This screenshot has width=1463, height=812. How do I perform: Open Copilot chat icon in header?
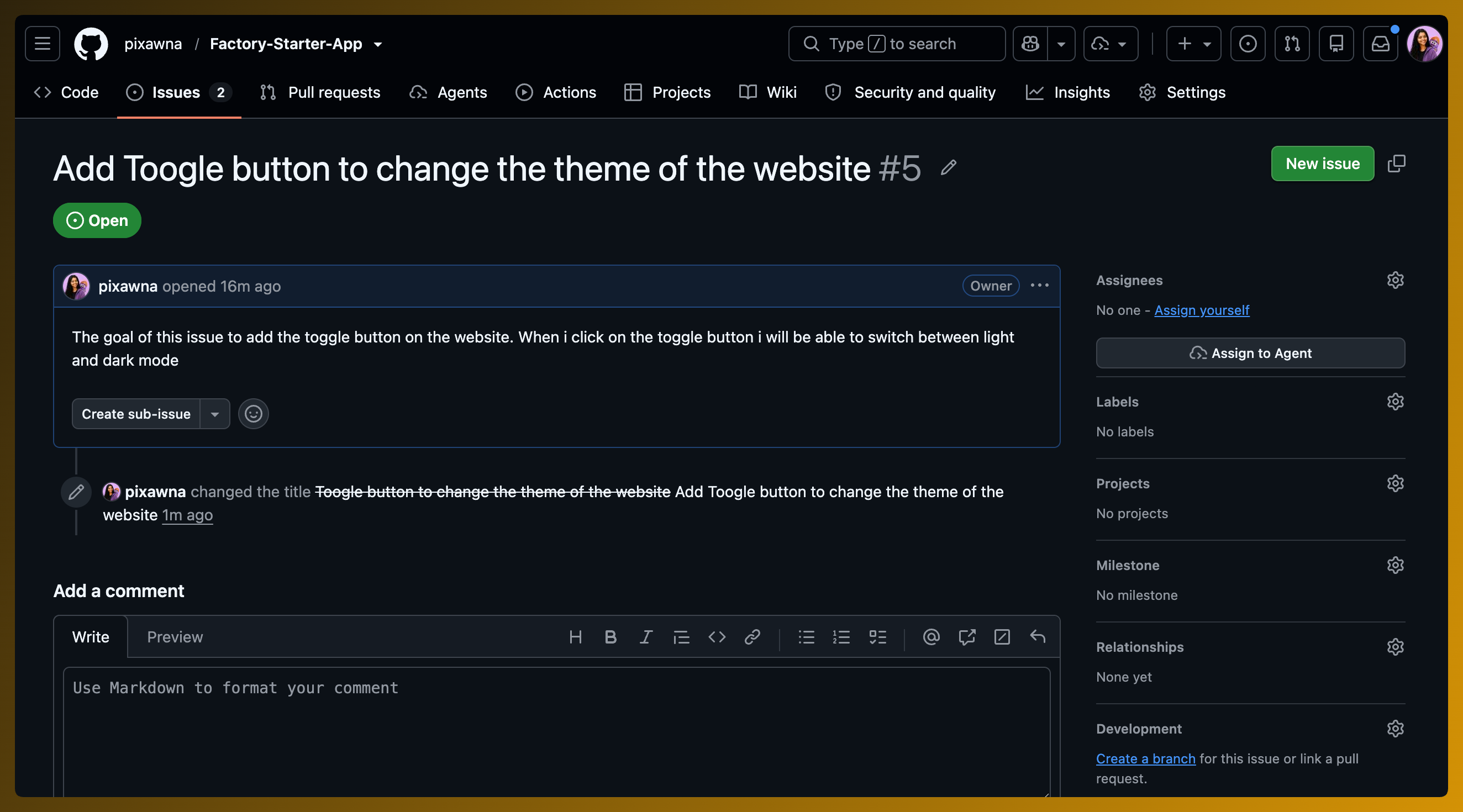(1030, 44)
